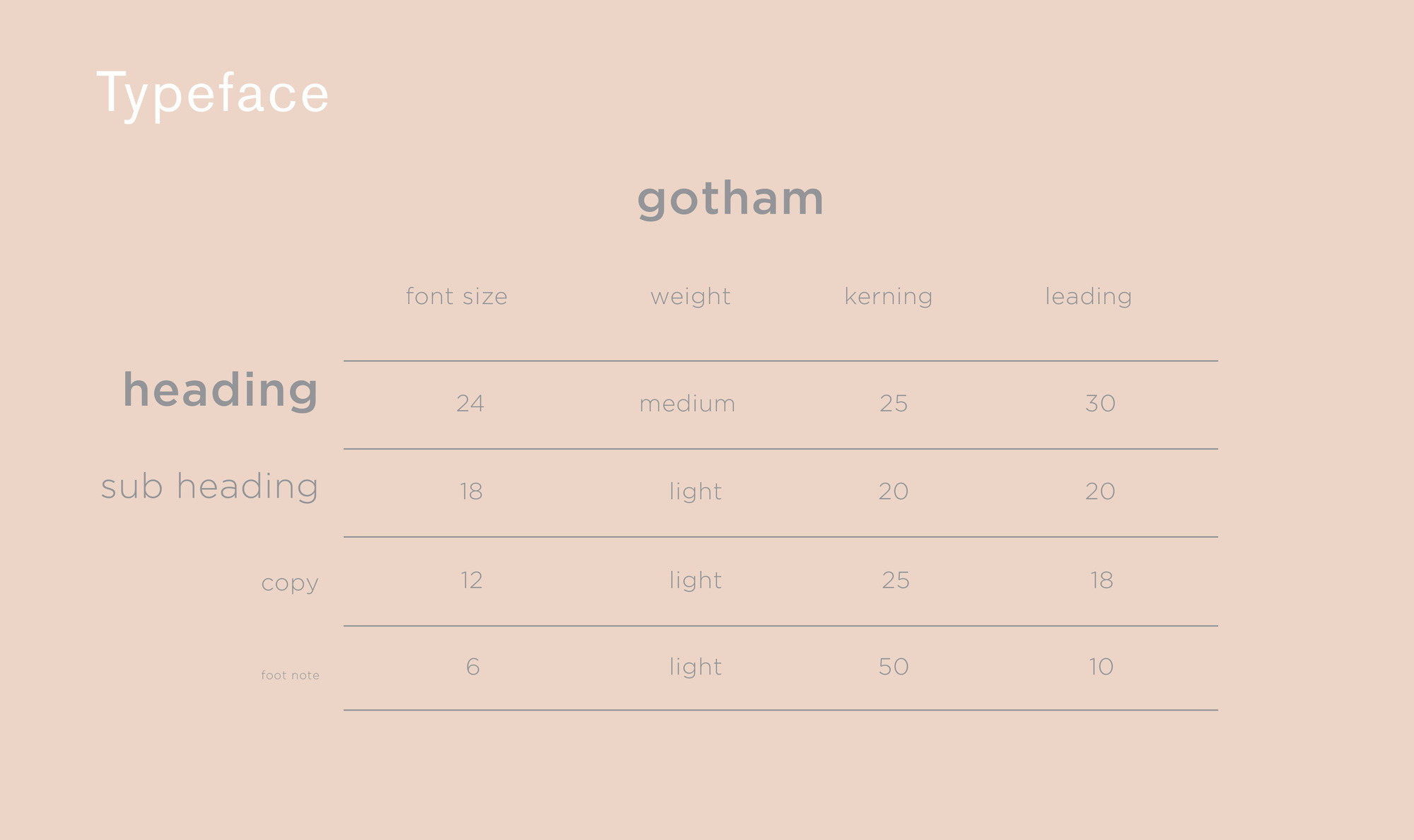Click the heading leading value 30
This screenshot has height=840, width=1414.
pyautogui.click(x=1100, y=404)
